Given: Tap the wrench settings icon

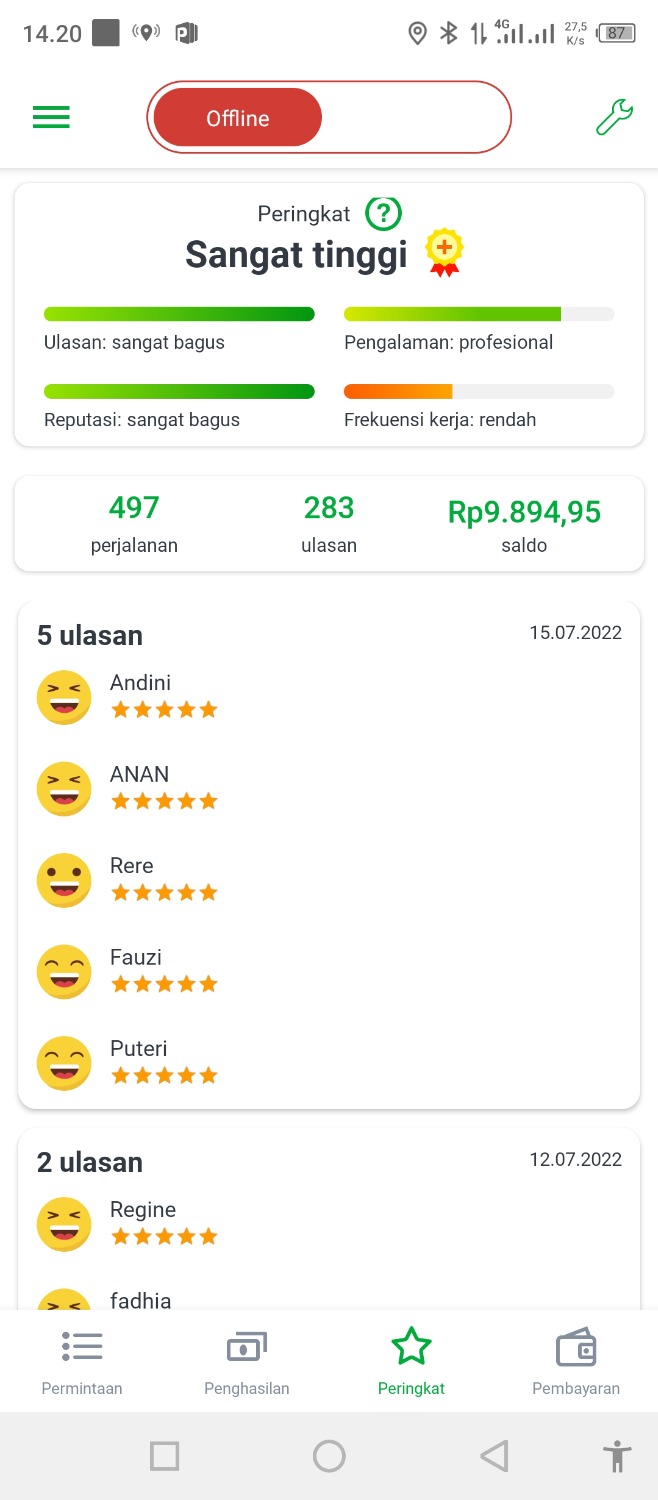Looking at the screenshot, I should point(614,118).
